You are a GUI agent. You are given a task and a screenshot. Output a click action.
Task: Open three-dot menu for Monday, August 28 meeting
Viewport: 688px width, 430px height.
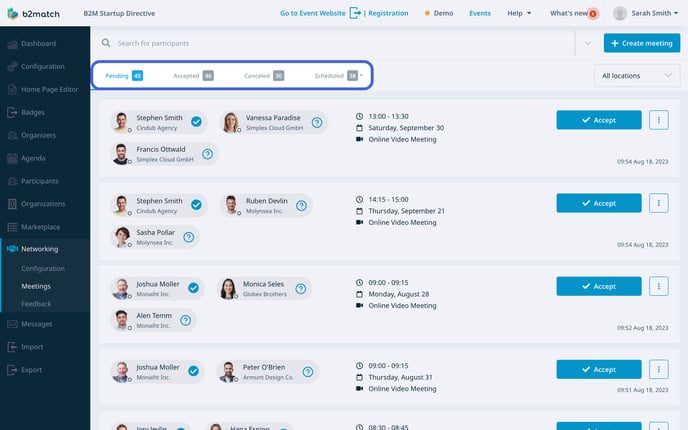tap(659, 286)
